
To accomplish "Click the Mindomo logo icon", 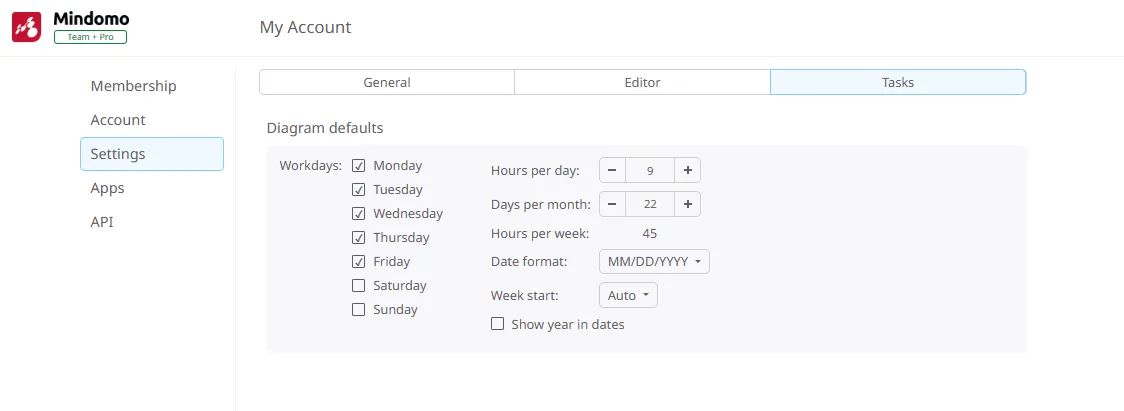I will click(x=26, y=27).
